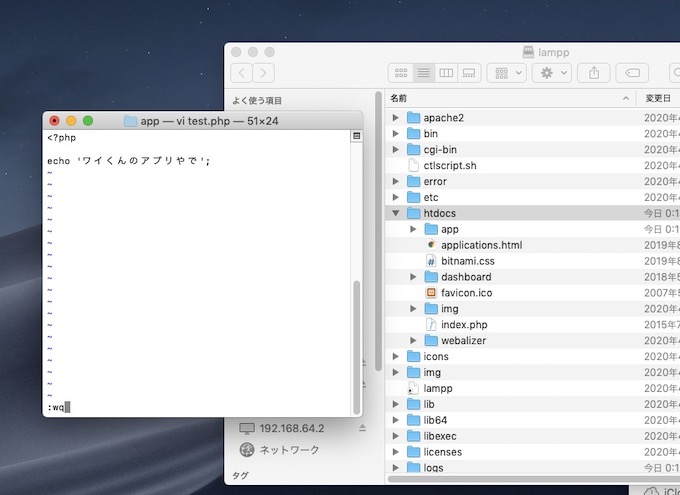Select the index.php file icon
This screenshot has width=680, height=495.
coord(431,325)
